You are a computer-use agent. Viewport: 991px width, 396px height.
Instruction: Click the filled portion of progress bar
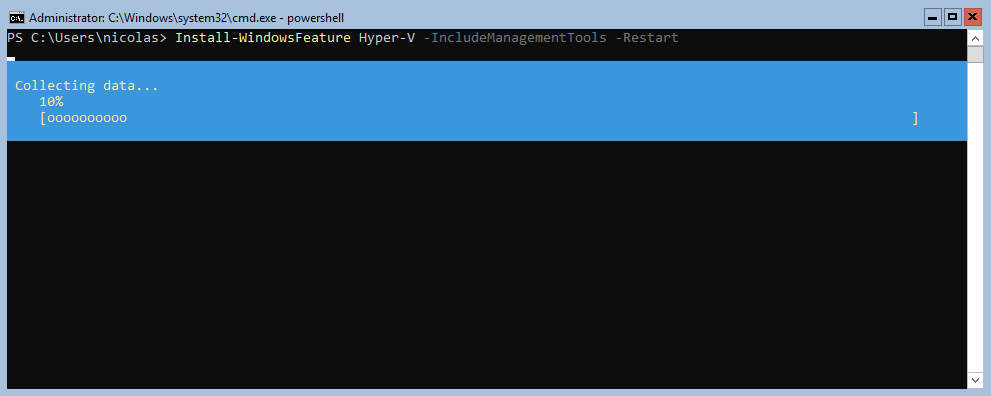coord(87,119)
